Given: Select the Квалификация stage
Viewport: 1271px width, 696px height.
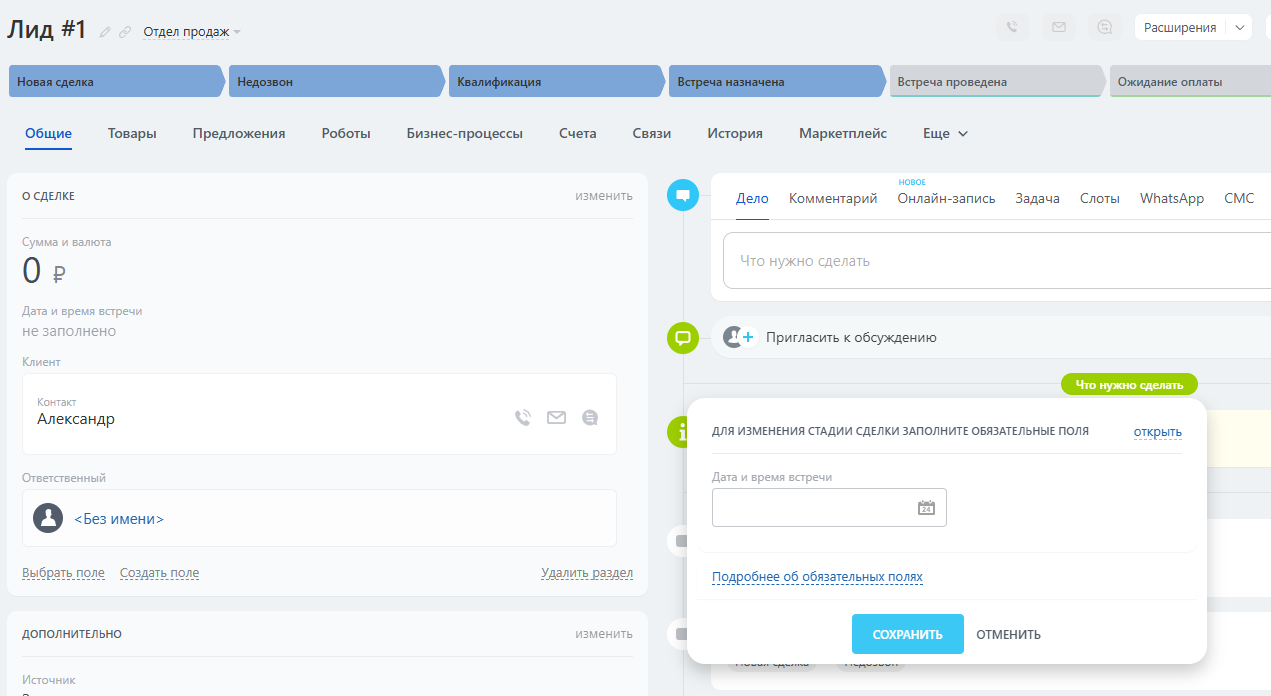Looking at the screenshot, I should point(556,82).
